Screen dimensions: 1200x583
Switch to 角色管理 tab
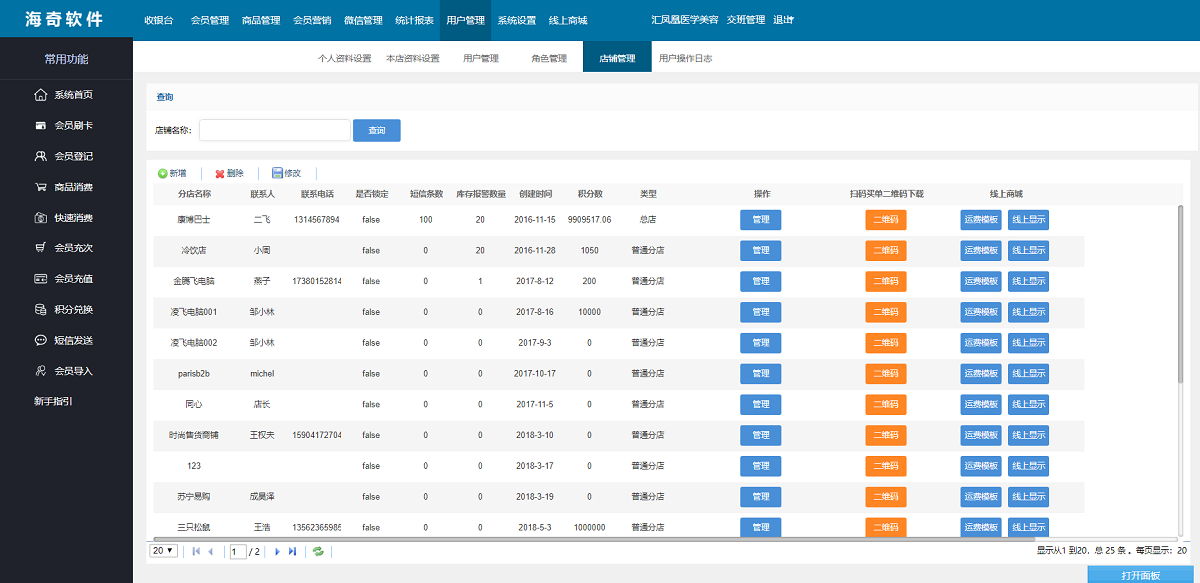click(x=549, y=58)
